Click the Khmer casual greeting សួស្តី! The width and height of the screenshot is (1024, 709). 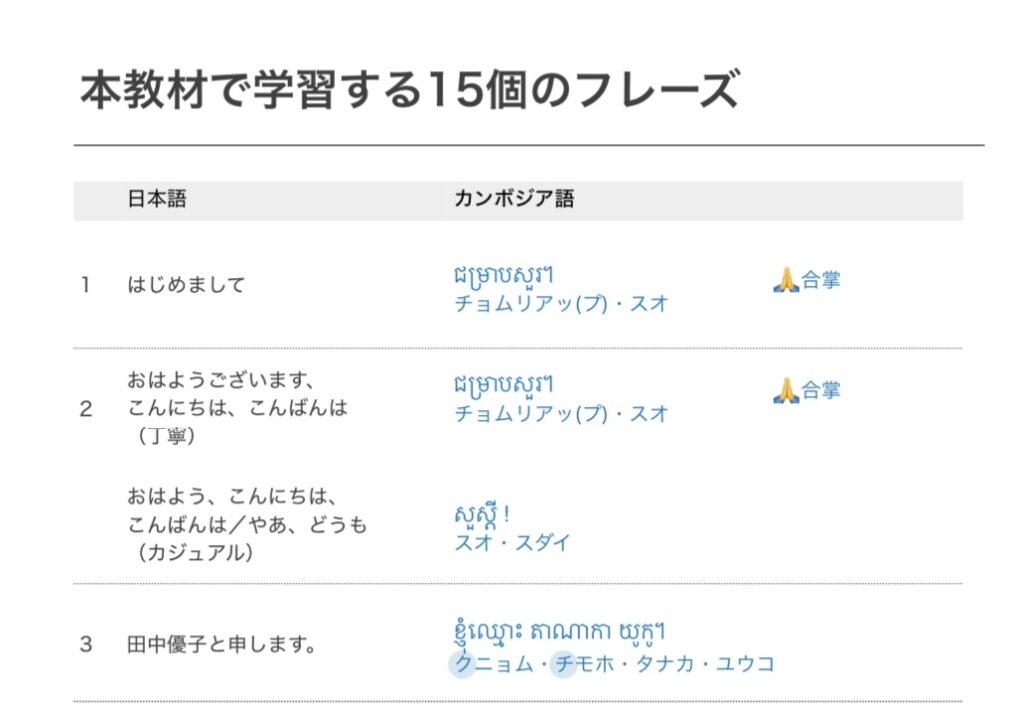[x=482, y=514]
